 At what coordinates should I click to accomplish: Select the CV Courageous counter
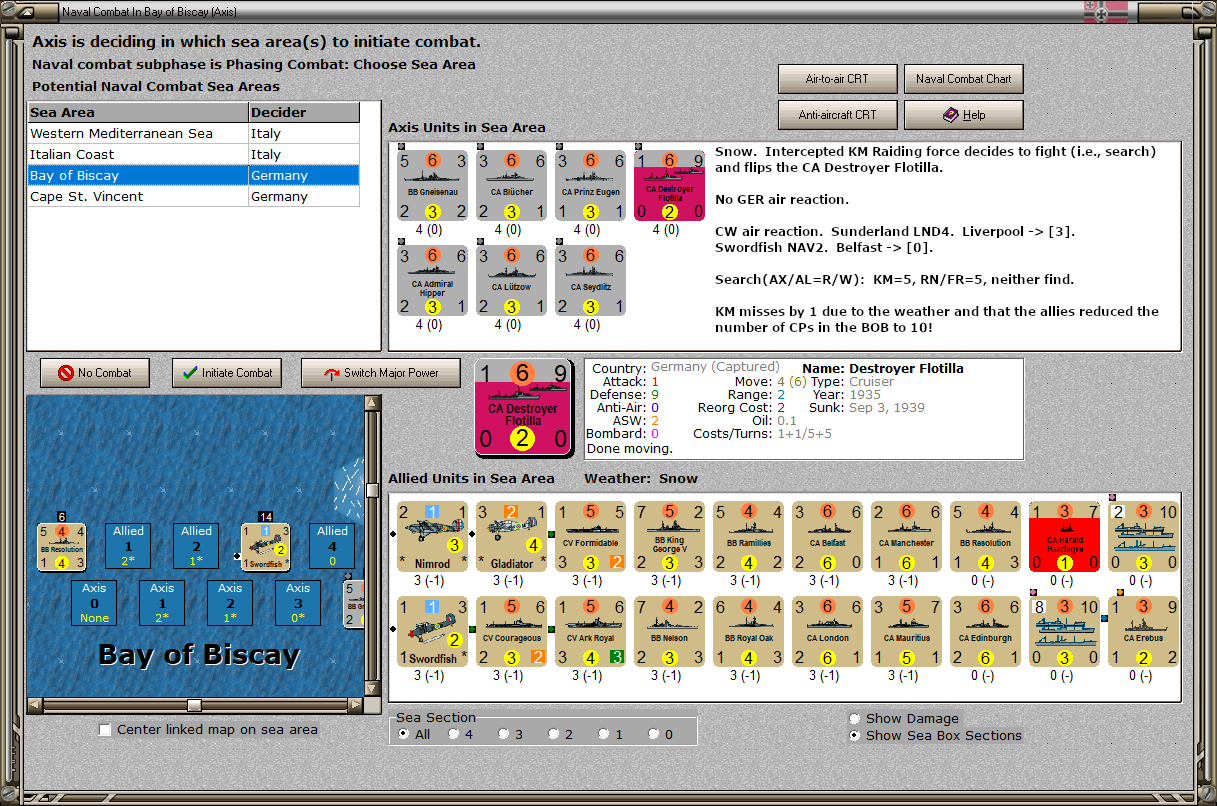[512, 632]
